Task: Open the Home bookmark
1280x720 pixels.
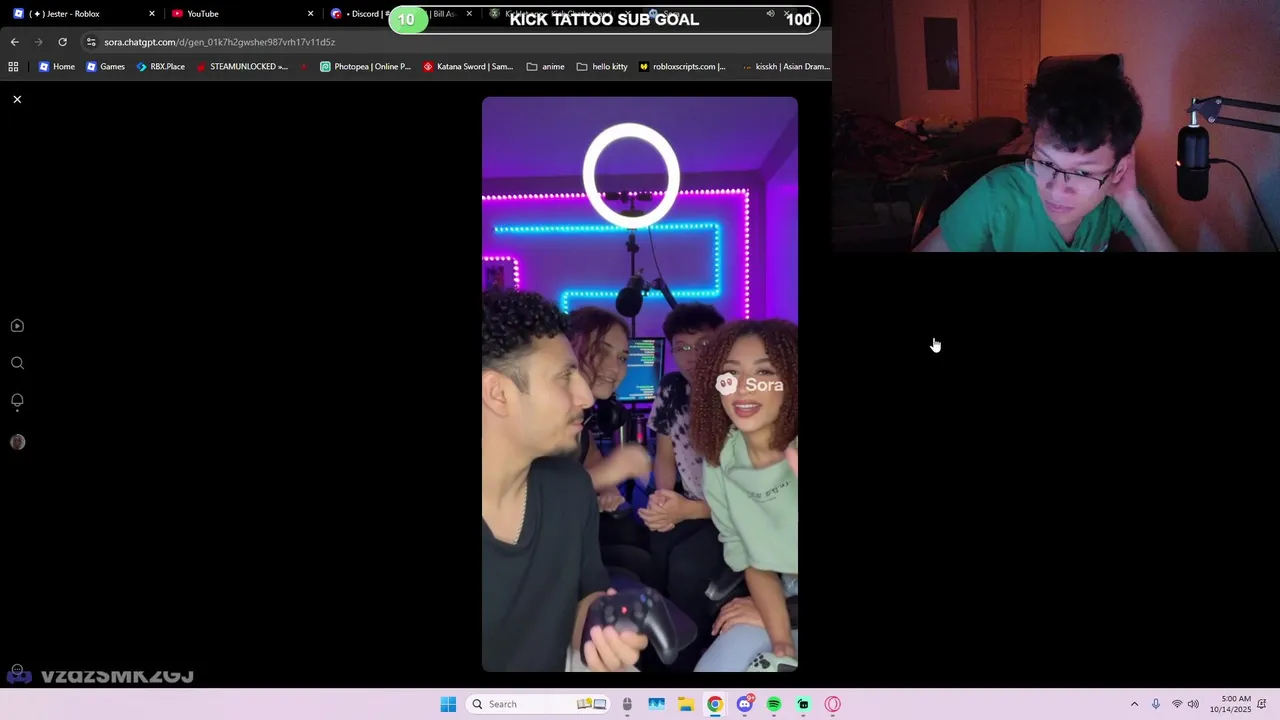Action: [x=56, y=67]
